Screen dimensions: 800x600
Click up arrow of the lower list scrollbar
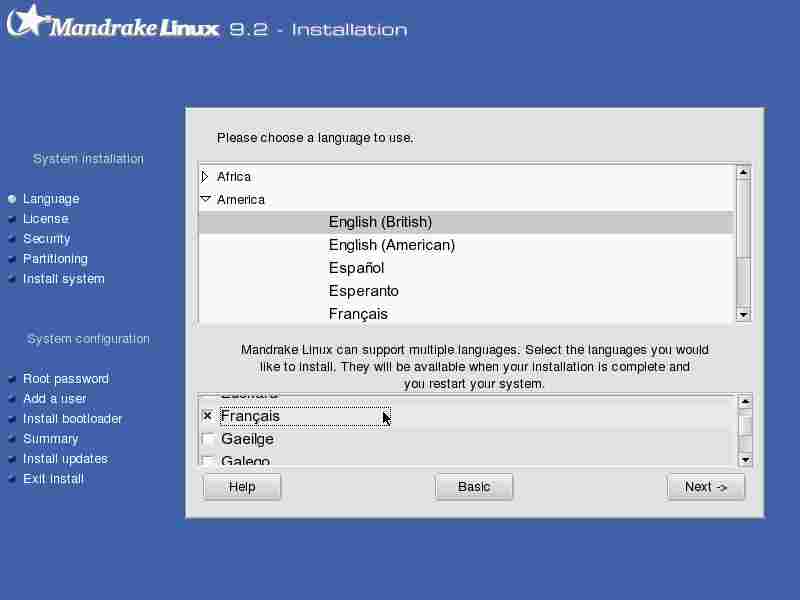pos(745,402)
